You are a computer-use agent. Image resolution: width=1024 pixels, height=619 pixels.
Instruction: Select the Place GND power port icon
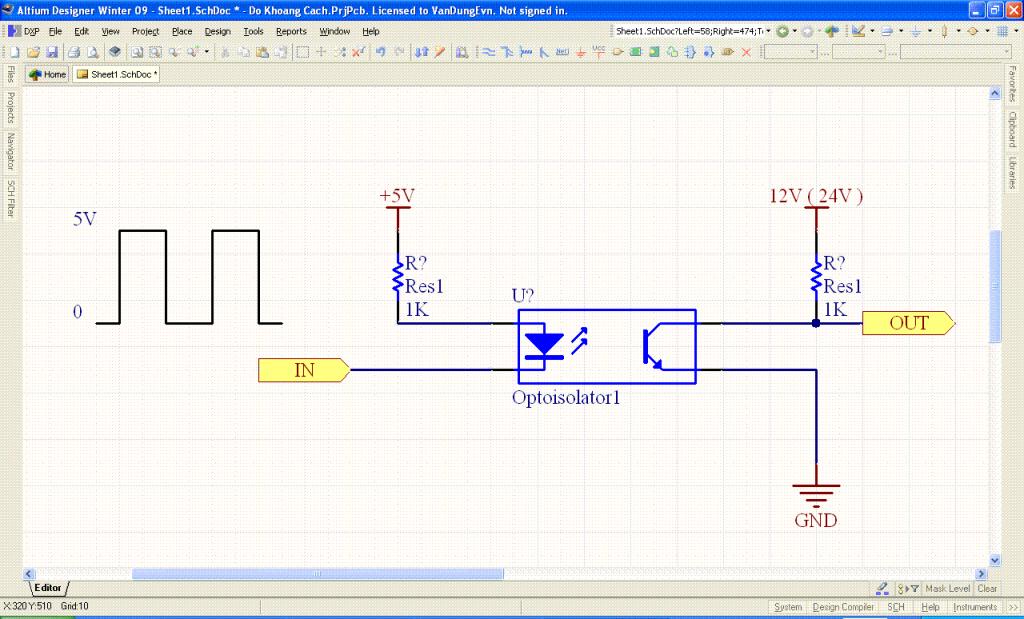(x=582, y=51)
